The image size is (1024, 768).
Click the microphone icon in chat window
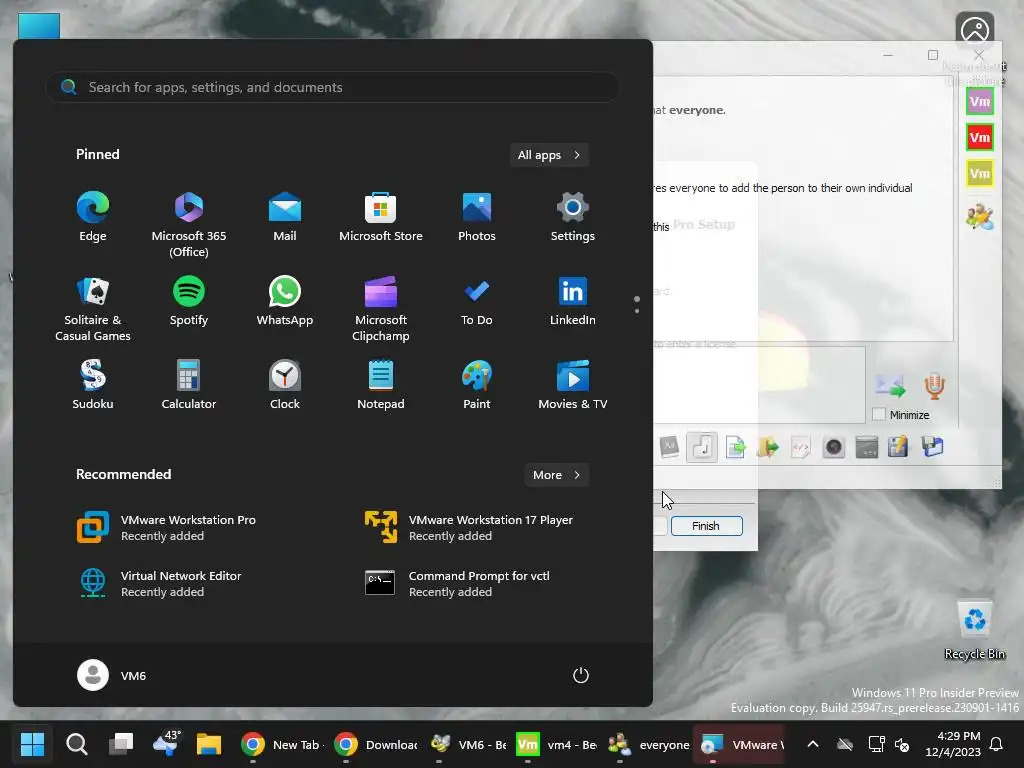click(x=934, y=386)
